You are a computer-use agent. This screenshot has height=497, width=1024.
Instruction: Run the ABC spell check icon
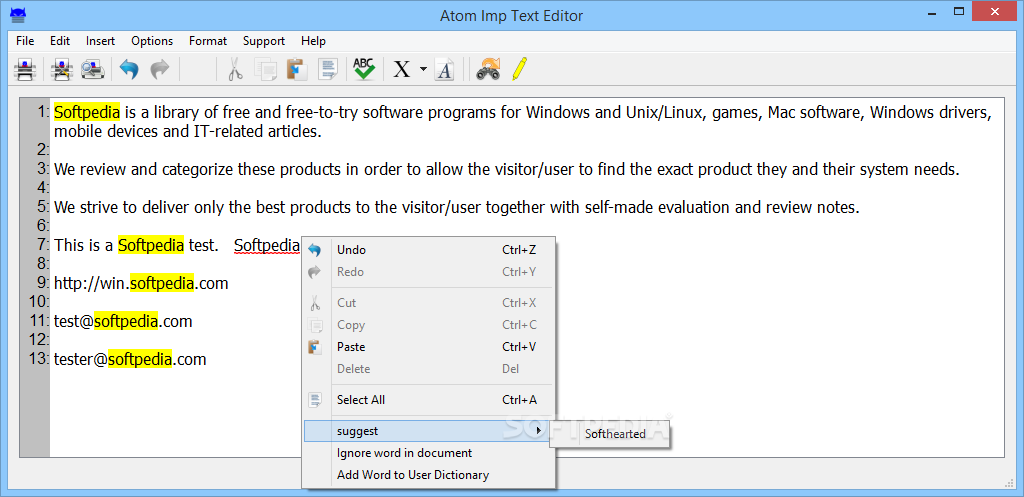tap(364, 69)
